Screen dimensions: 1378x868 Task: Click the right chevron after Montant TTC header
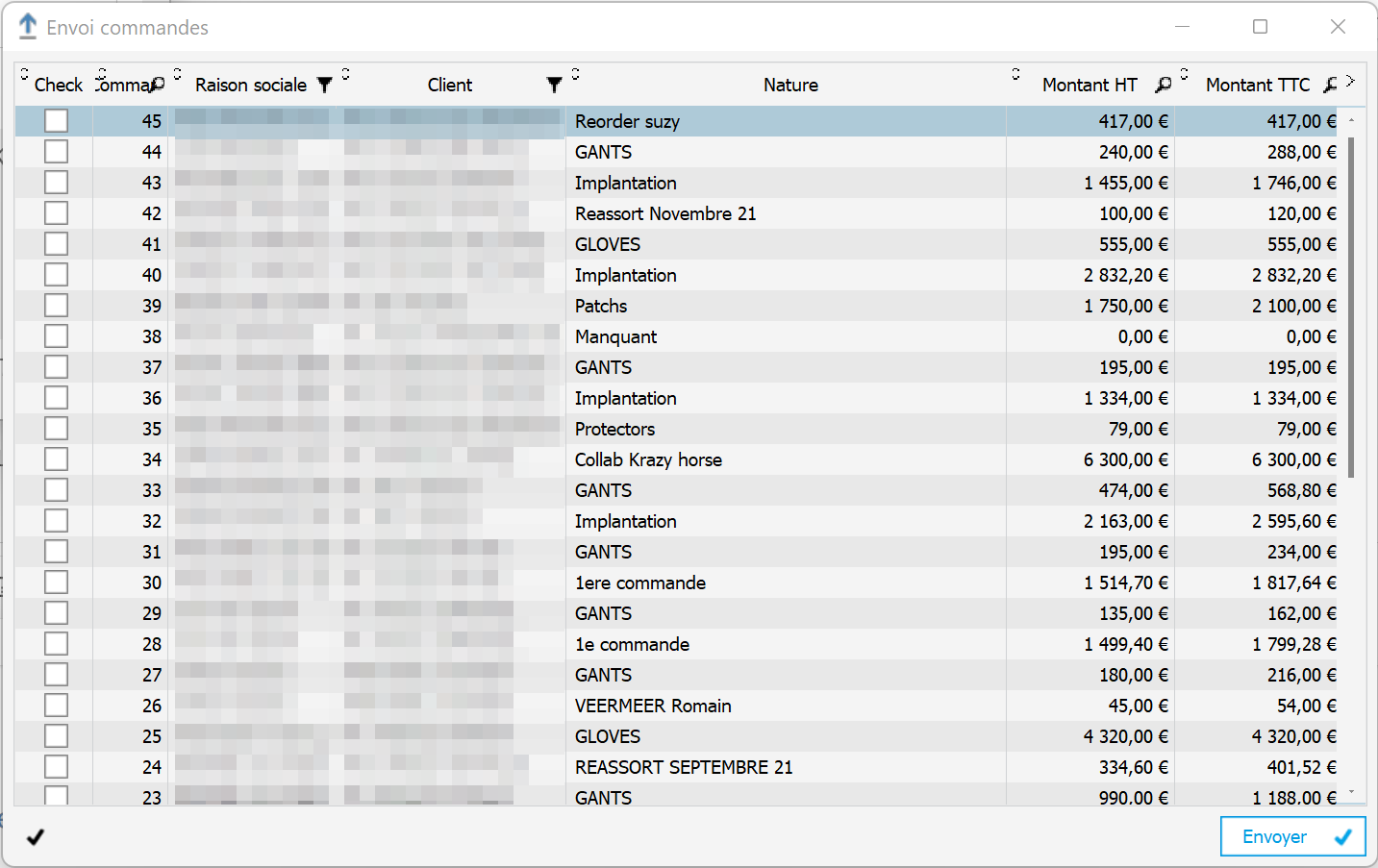[1350, 82]
